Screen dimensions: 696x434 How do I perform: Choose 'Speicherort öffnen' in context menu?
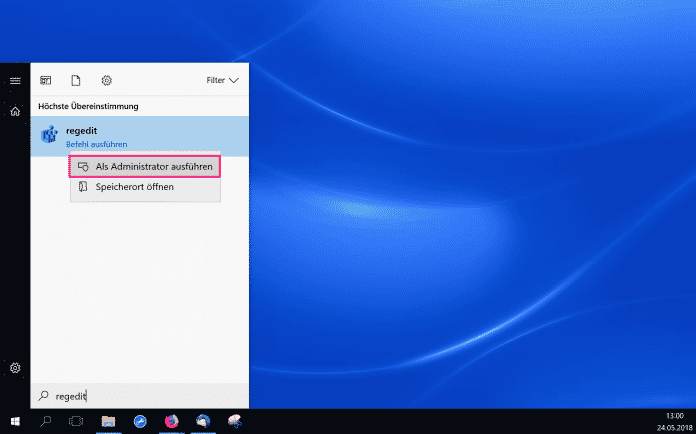pyautogui.click(x=134, y=187)
